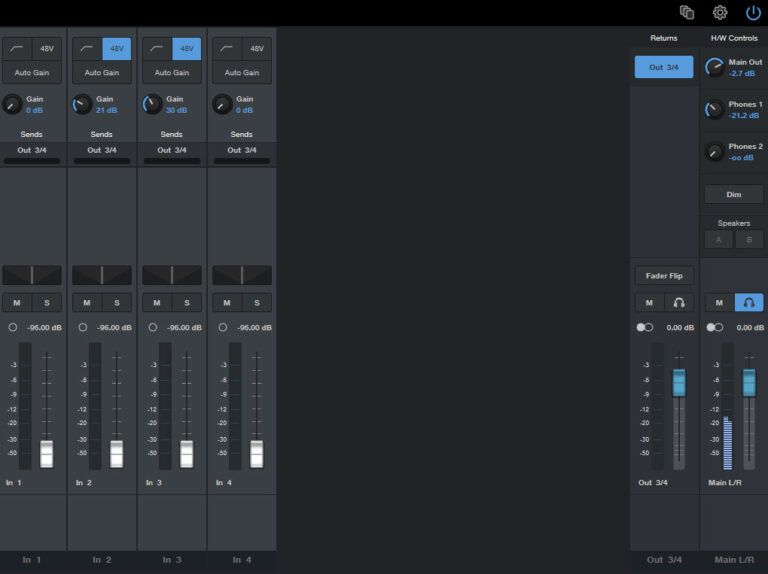Screen dimensions: 768x574
Task: Open the scenes/copy icon in top bar
Action: pyautogui.click(x=687, y=12)
